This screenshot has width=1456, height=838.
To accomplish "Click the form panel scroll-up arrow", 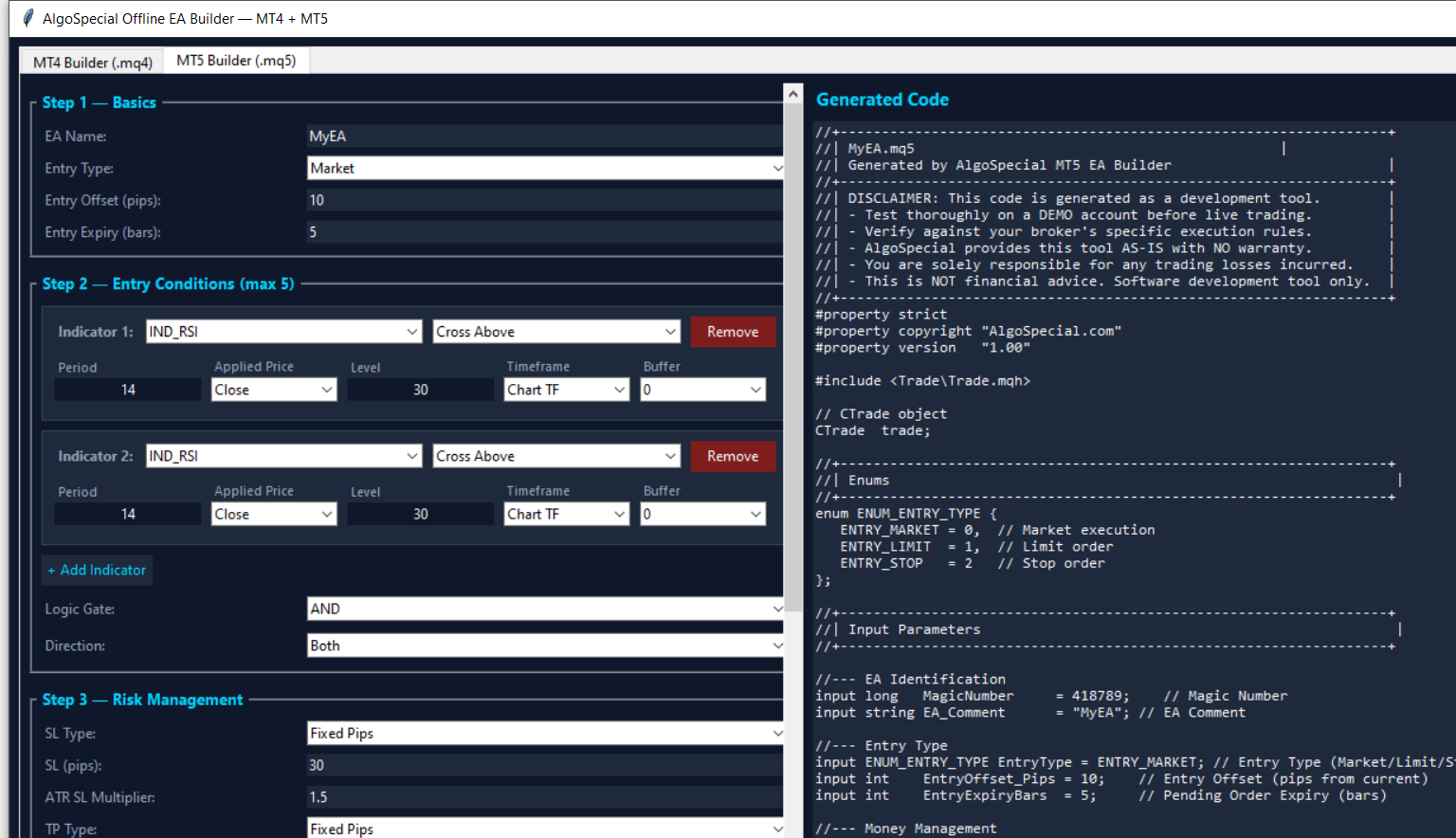I will tap(793, 93).
